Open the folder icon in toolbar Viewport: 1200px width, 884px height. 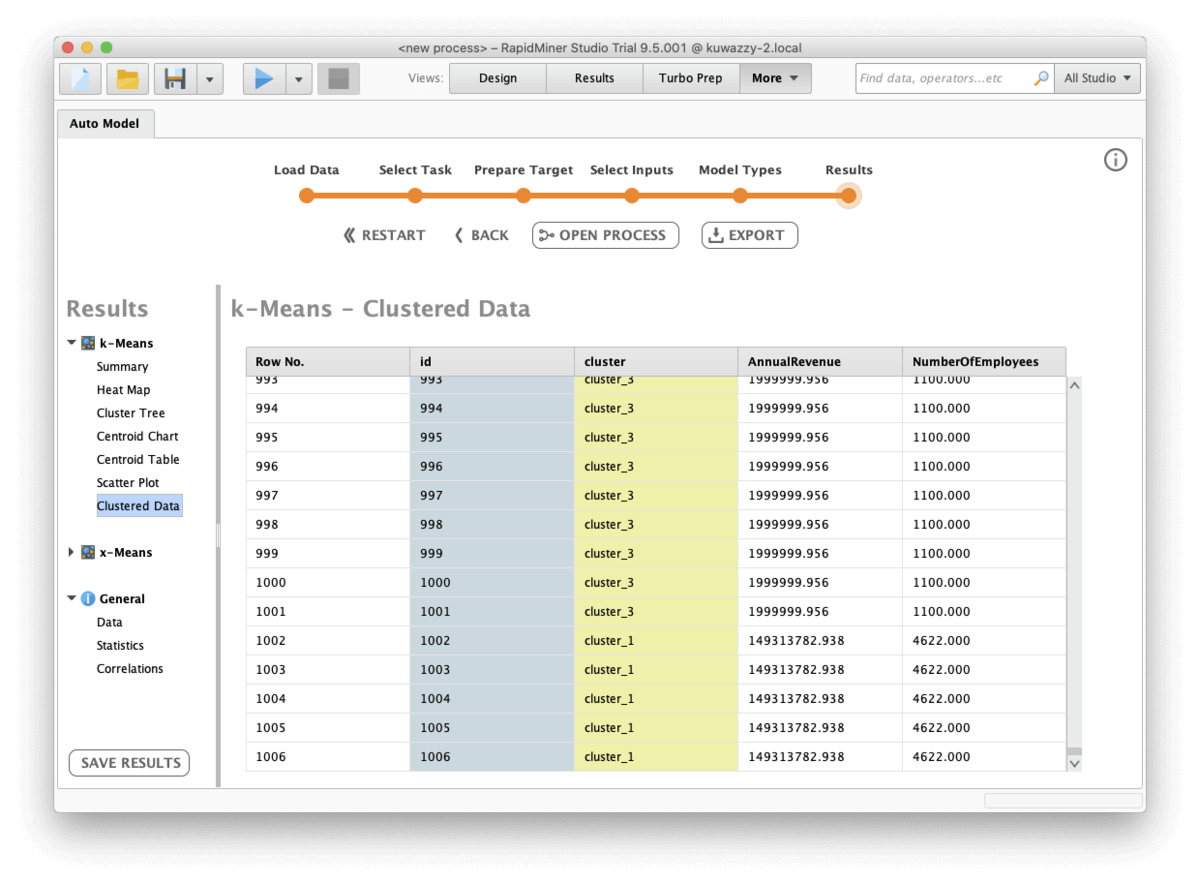pos(128,78)
